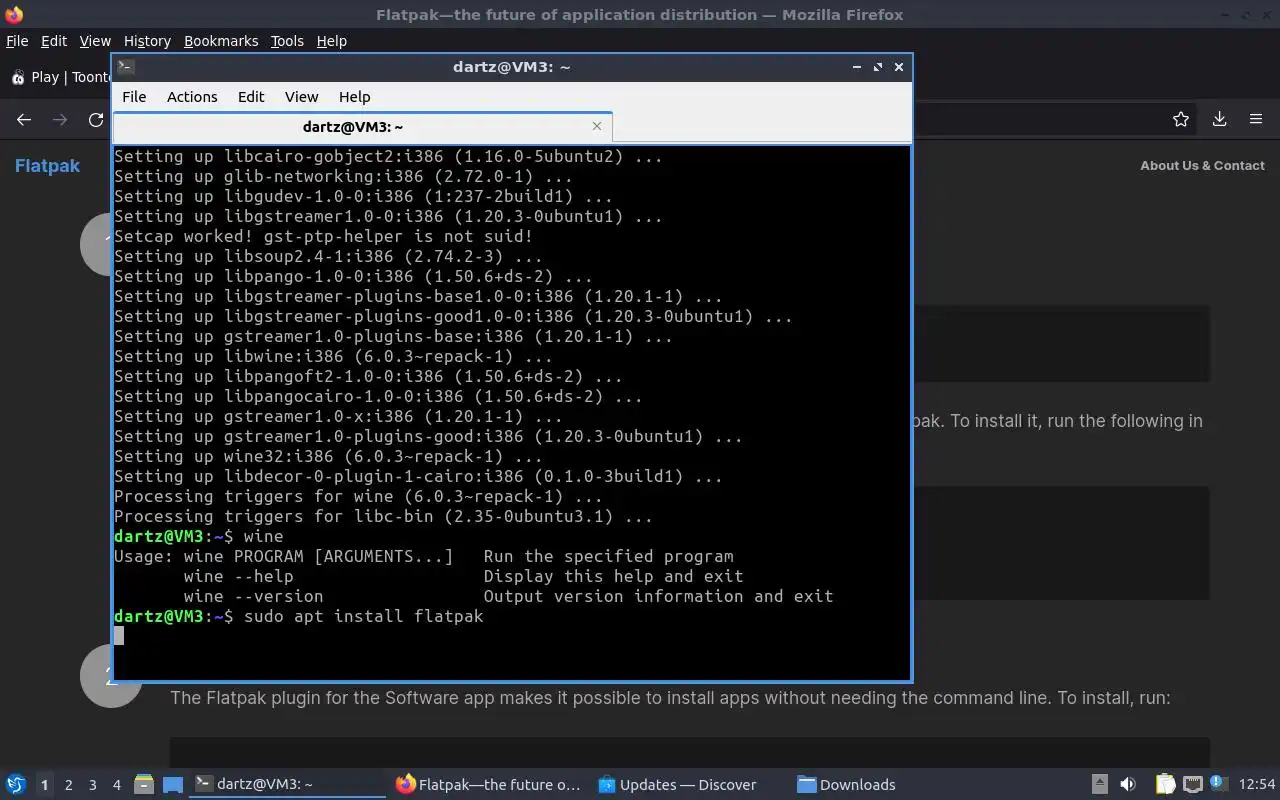Click Firefox forward arrow button
This screenshot has height=800, width=1280.
click(60, 120)
